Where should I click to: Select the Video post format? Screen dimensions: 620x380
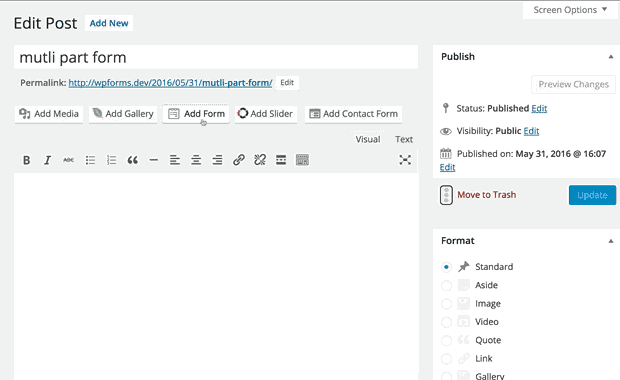(446, 322)
